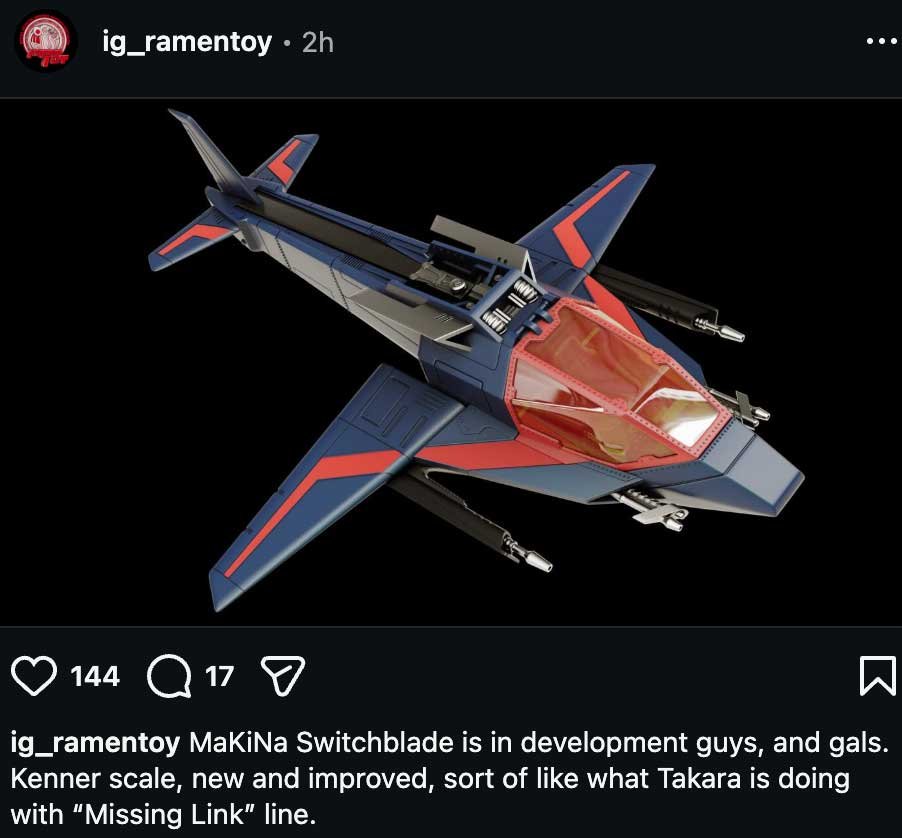Image resolution: width=902 pixels, height=838 pixels.
Task: Open the post options three-dot menu
Action: (883, 41)
